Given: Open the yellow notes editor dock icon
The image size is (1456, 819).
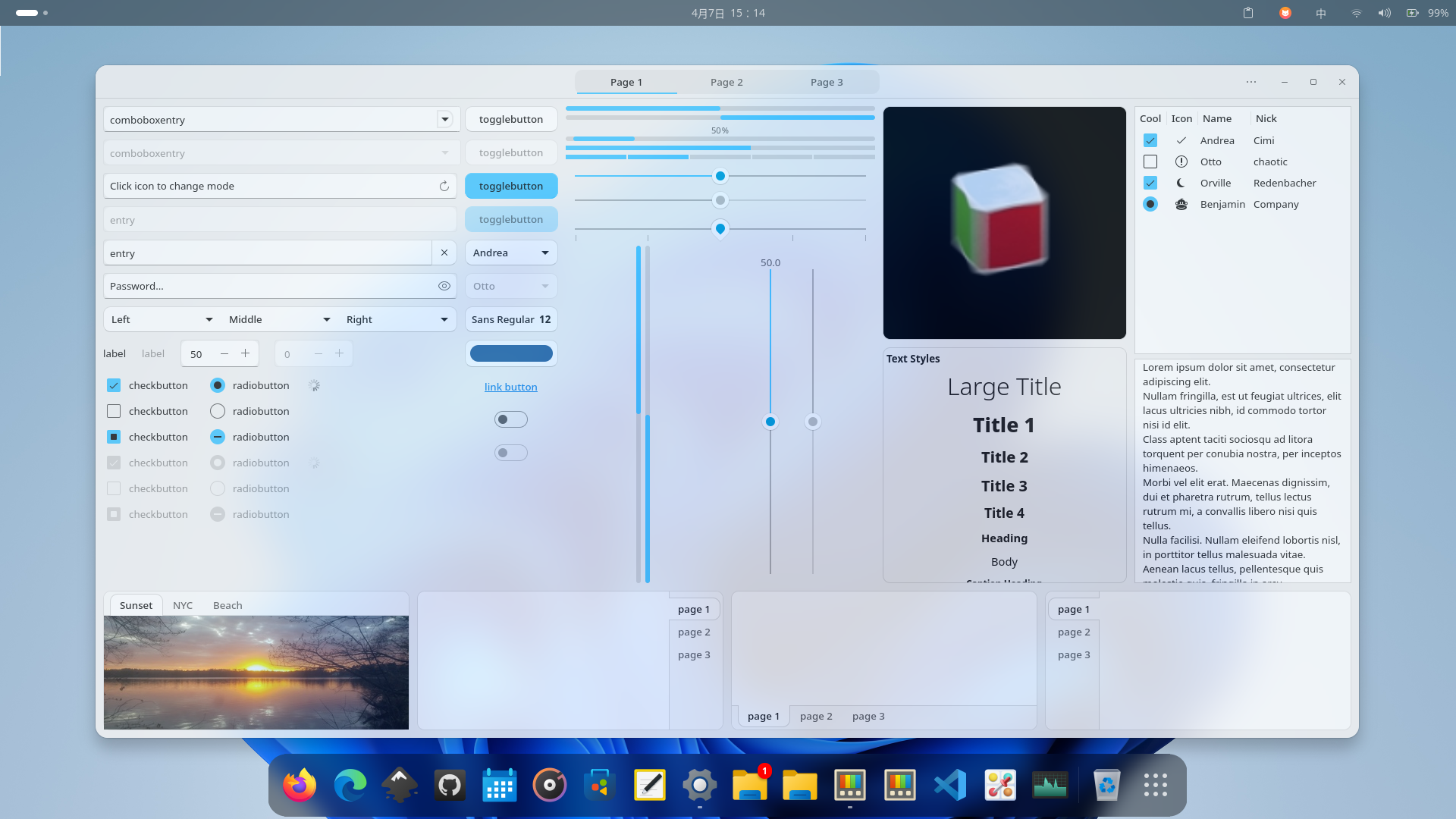Looking at the screenshot, I should point(650,785).
